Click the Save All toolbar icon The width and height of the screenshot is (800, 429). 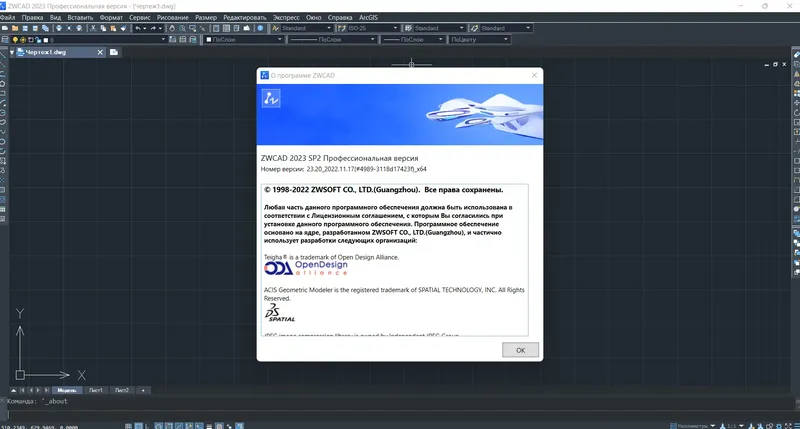tap(45, 28)
